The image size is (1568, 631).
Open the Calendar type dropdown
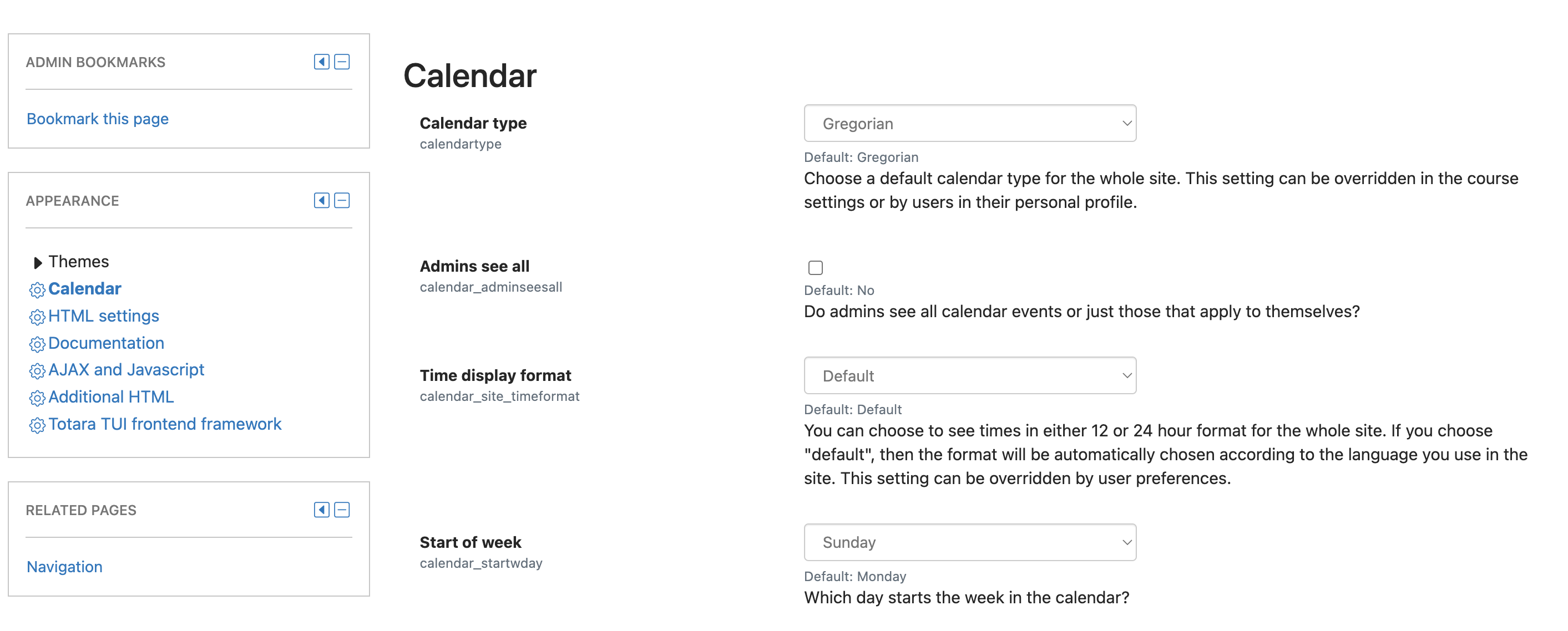coord(970,124)
